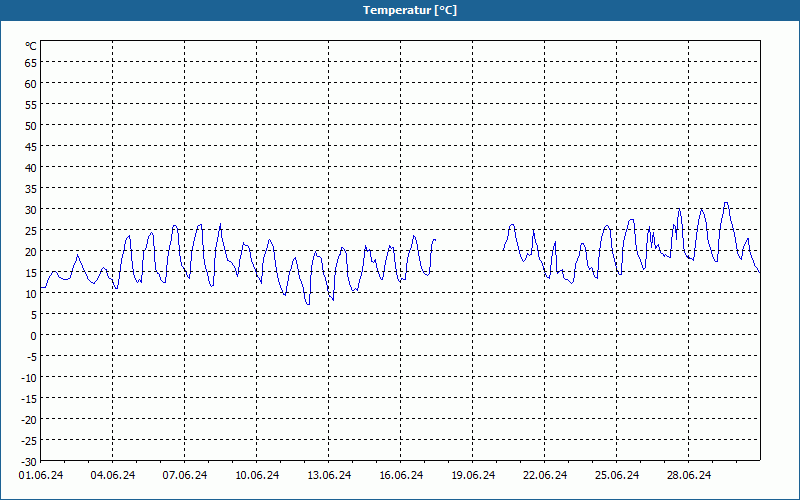Click the 15 value on temperature axis
The height and width of the screenshot is (500, 800).
pos(31,273)
